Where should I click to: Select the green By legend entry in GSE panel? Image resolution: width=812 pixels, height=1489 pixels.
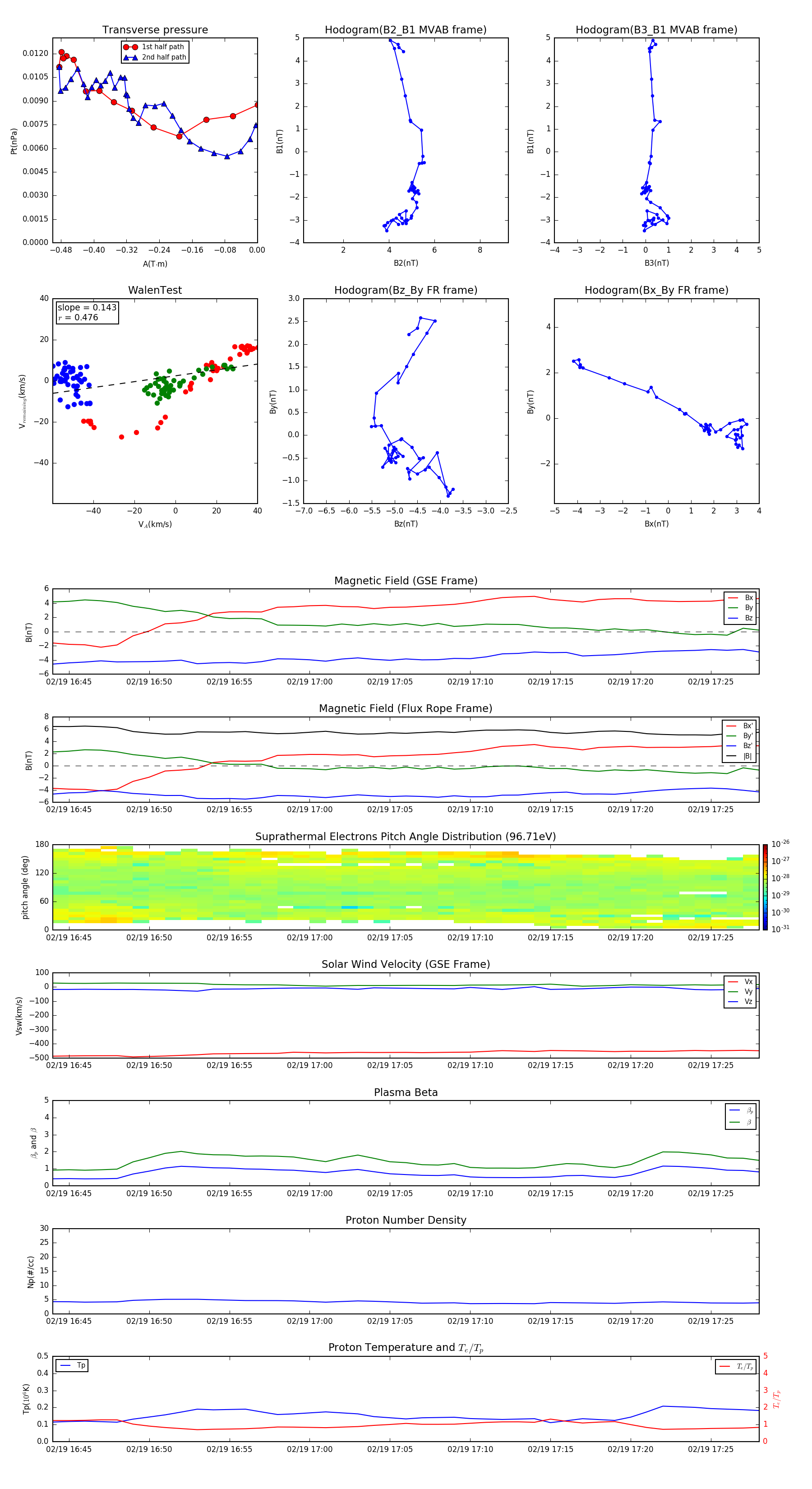pos(741,607)
